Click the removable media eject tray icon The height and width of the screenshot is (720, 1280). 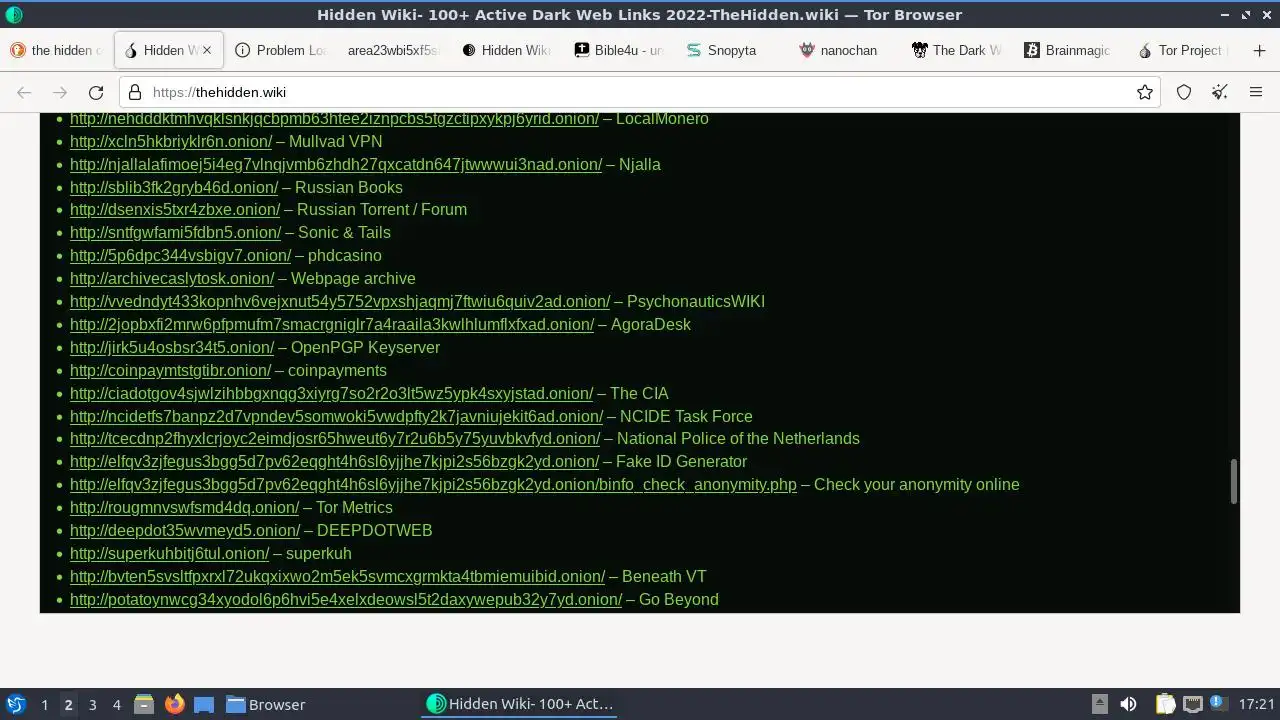click(1099, 704)
